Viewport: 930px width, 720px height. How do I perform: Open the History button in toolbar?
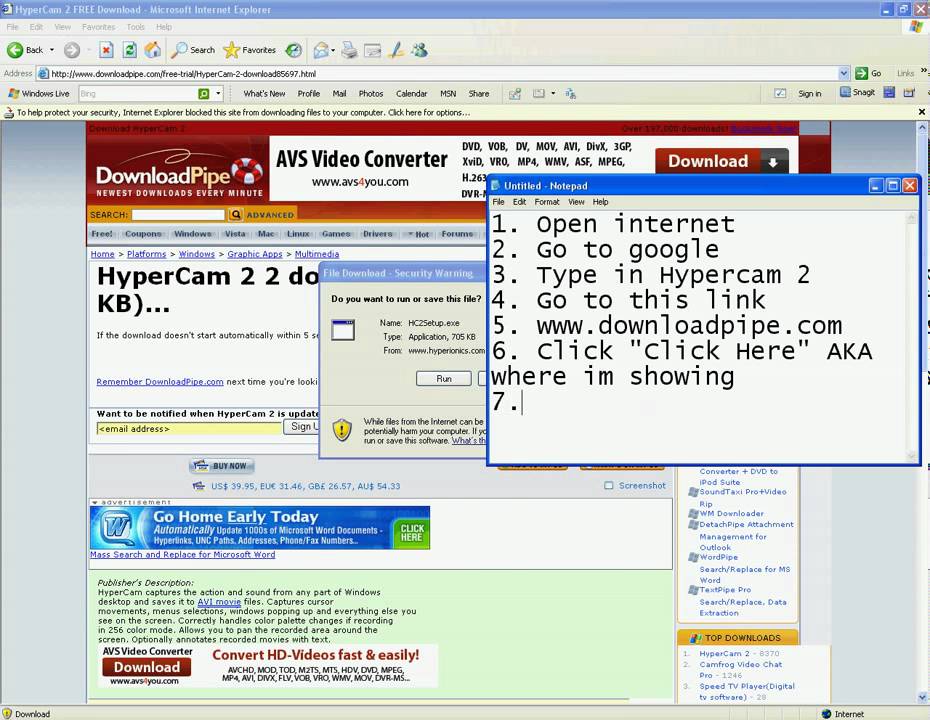point(294,50)
